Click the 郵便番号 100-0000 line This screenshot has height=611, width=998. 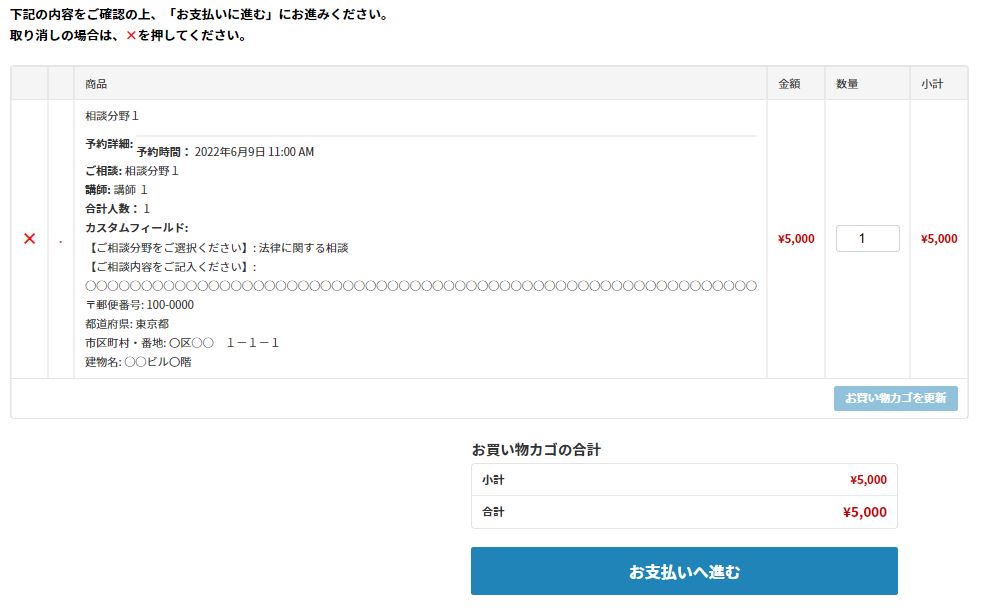click(140, 305)
